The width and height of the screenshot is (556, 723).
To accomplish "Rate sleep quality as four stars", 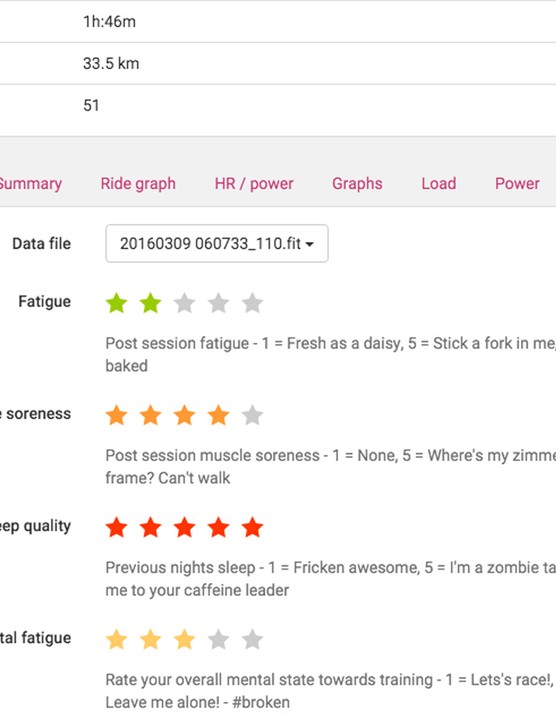I will click(219, 527).
